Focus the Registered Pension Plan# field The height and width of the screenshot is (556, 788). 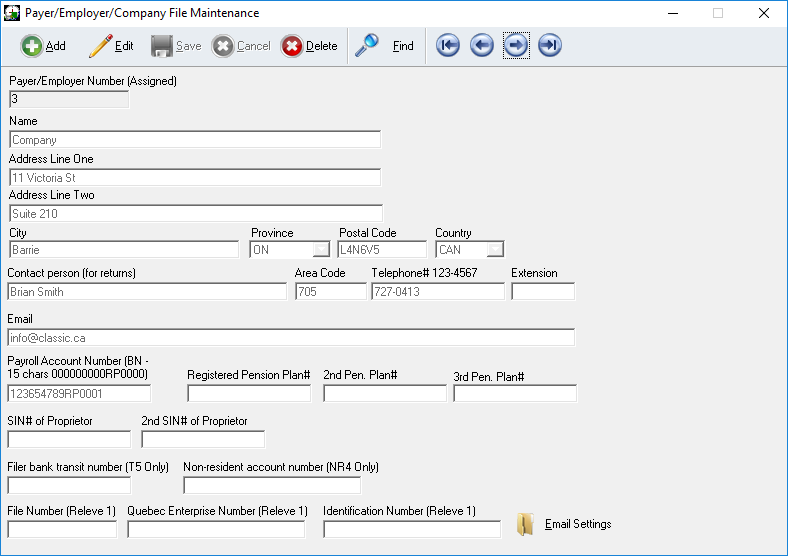[248, 394]
